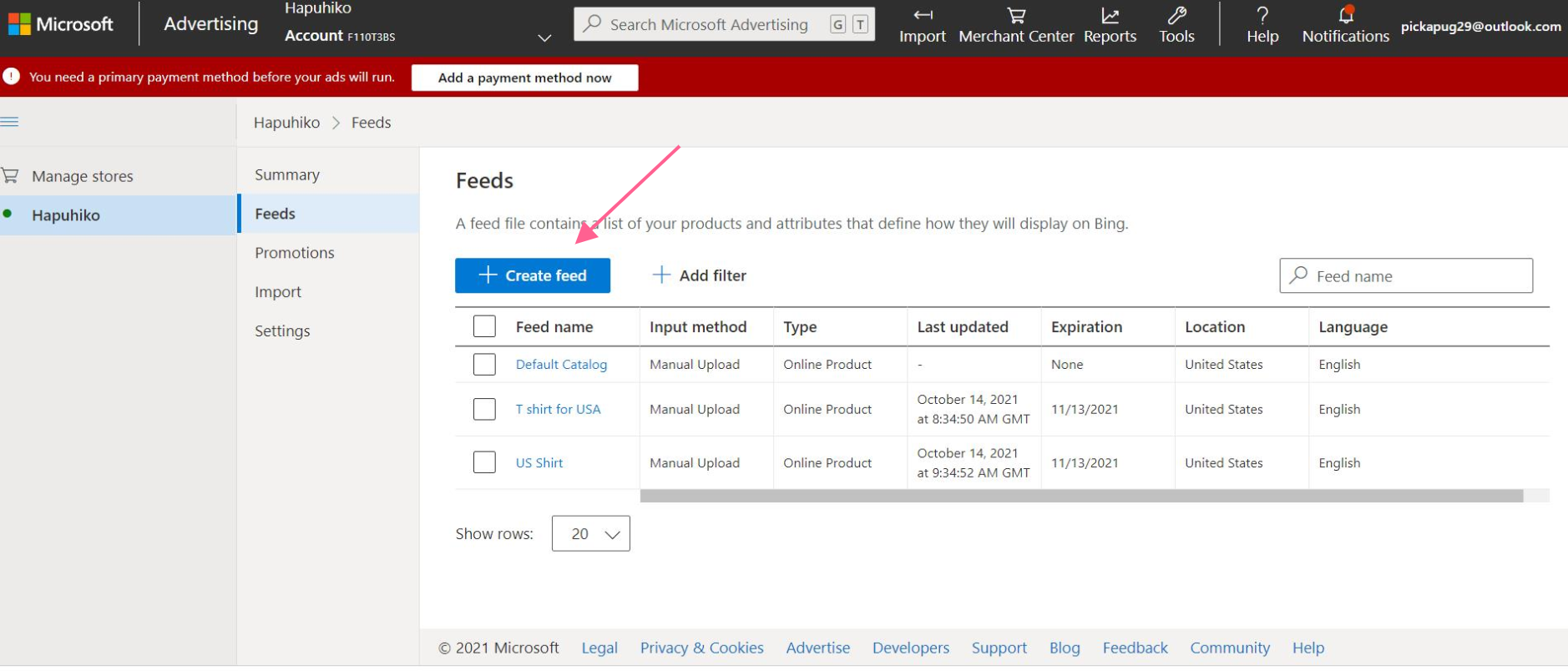Click the search magnifier in top bar

[x=592, y=23]
